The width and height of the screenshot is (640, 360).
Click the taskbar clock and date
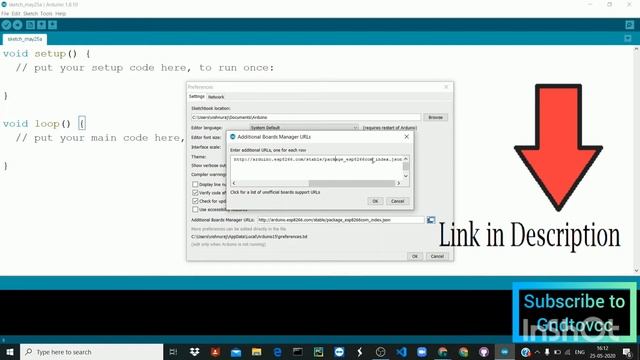602,352
